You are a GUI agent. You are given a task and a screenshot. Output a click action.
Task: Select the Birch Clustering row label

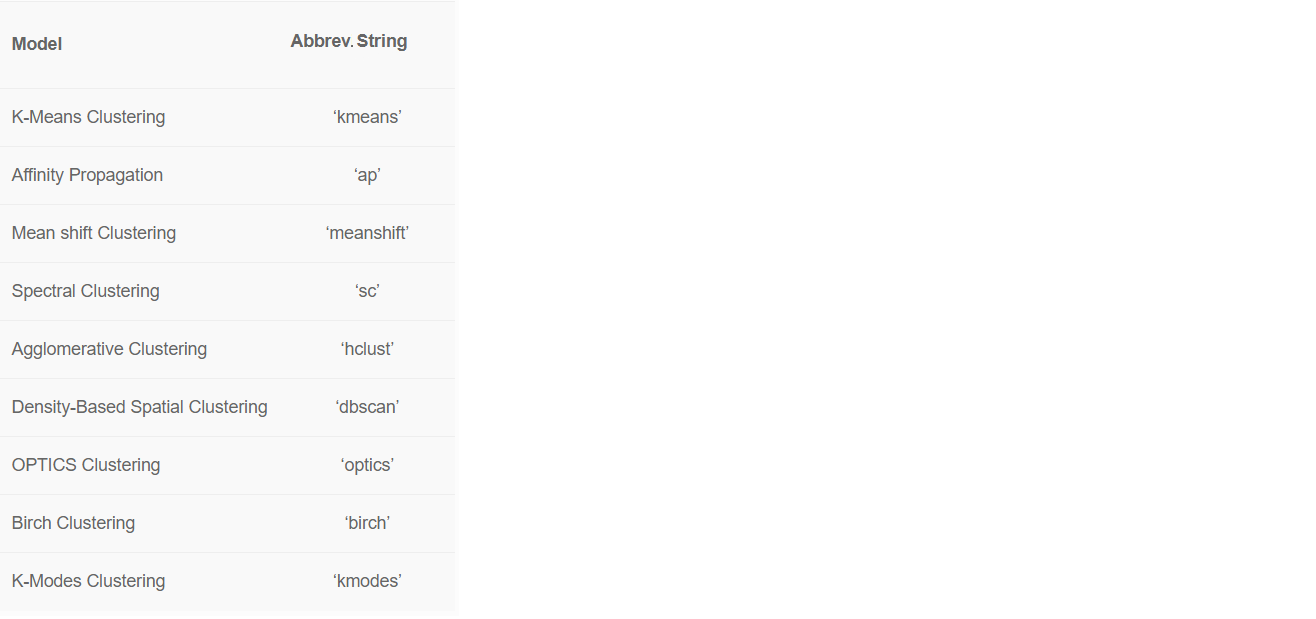73,523
